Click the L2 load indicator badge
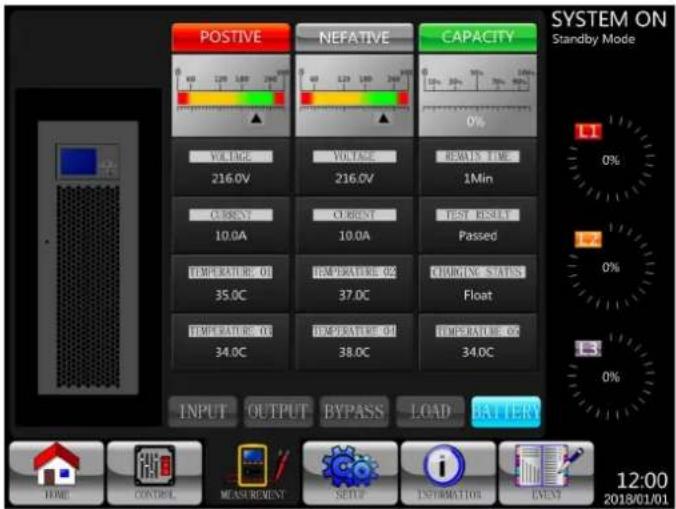This screenshot has height=509, width=676. pos(588,239)
